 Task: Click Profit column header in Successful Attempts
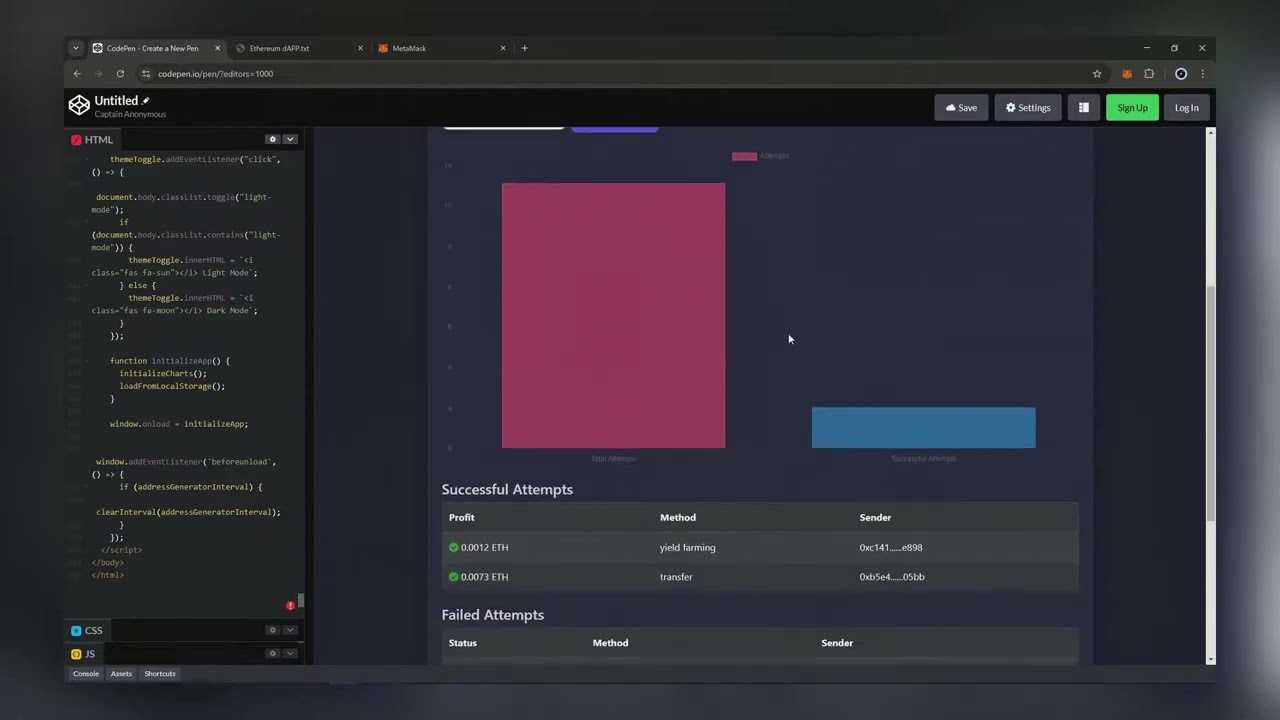pos(461,517)
